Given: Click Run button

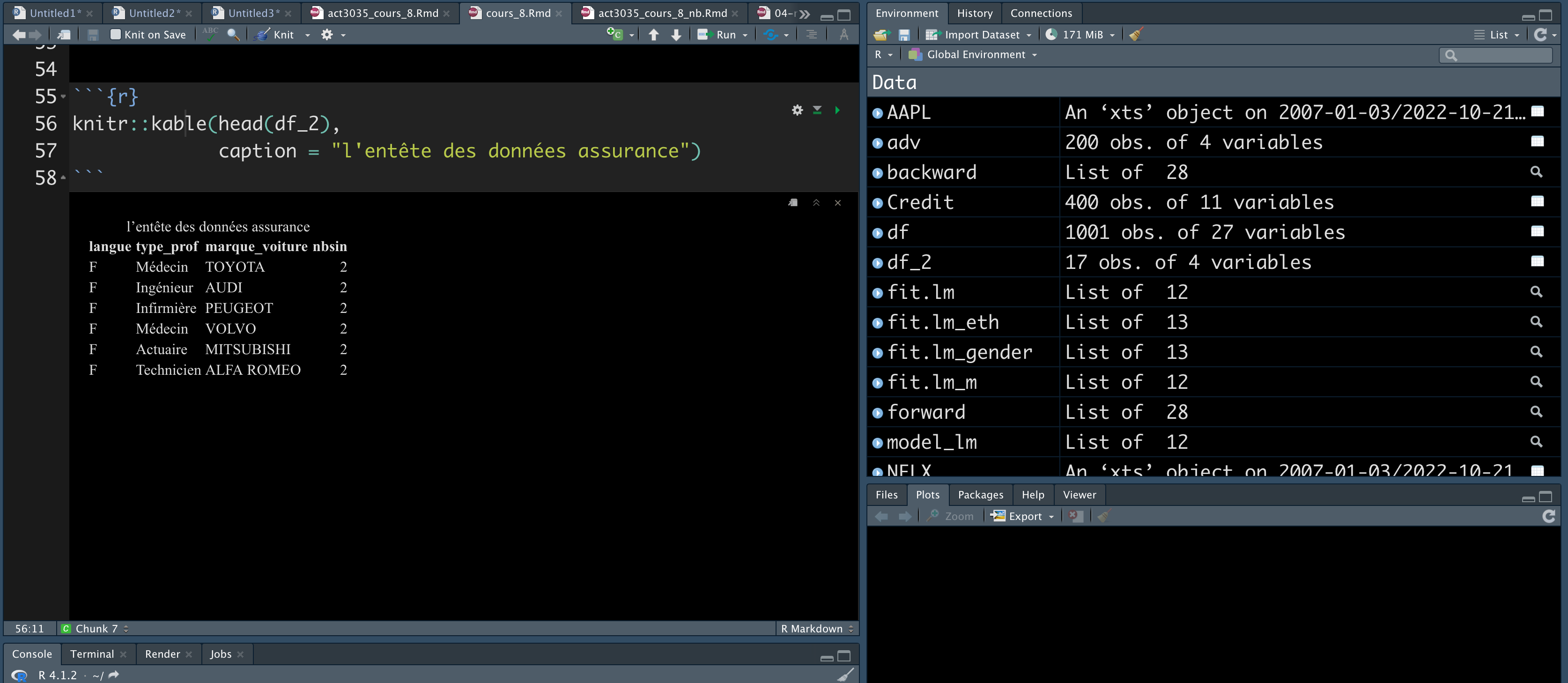Looking at the screenshot, I should click(x=717, y=35).
